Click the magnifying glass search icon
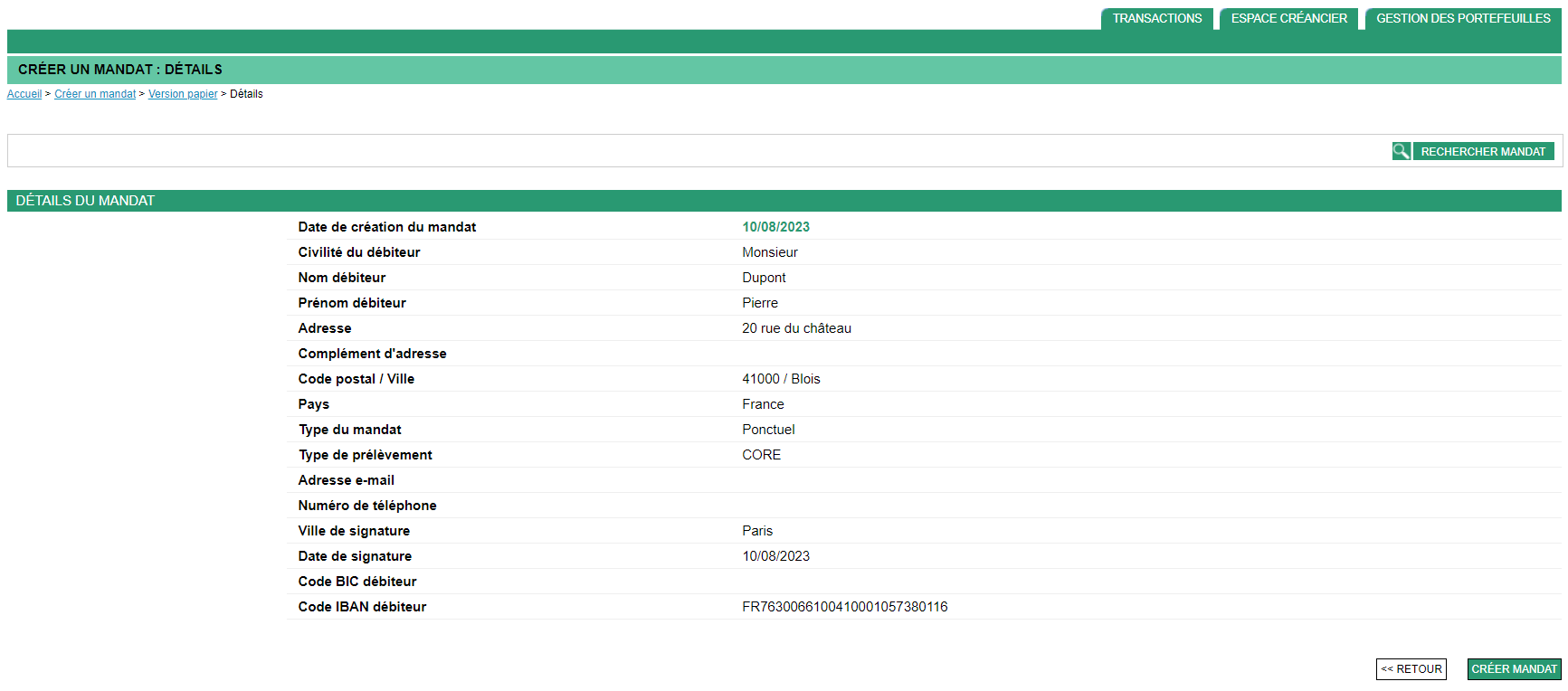The image size is (1568, 691). pos(1401,152)
